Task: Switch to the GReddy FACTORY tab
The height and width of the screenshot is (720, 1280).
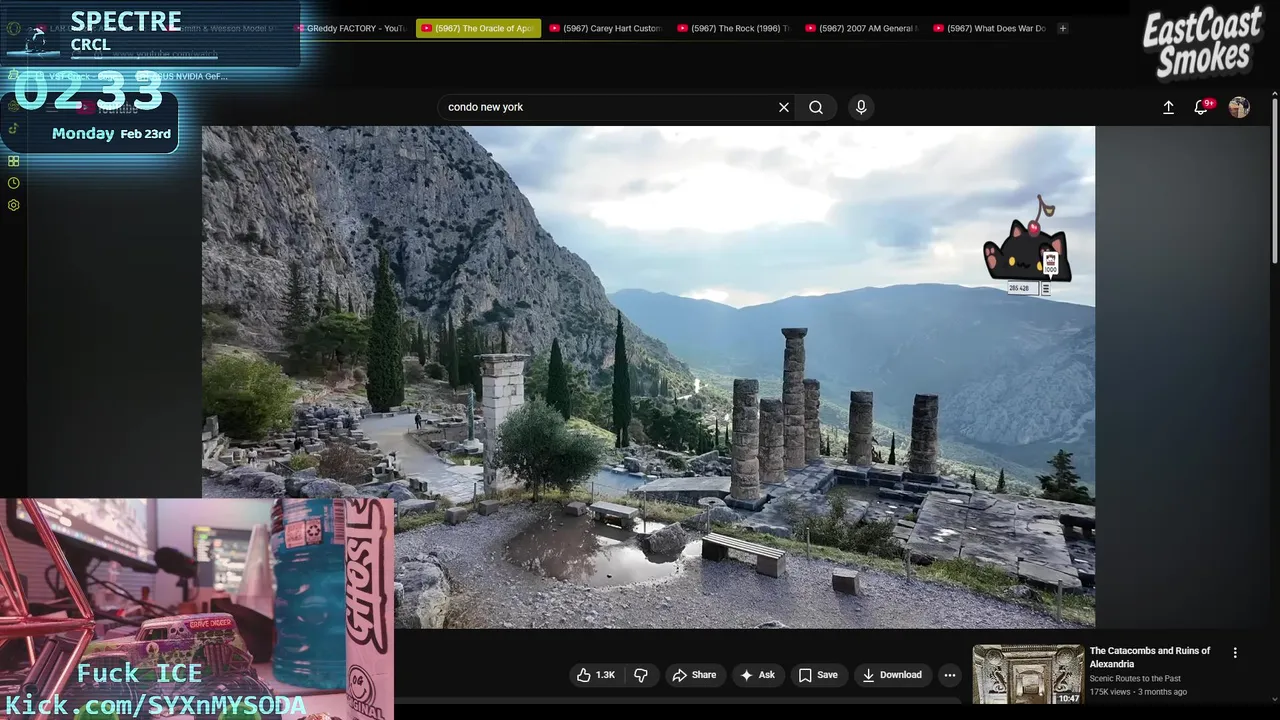Action: [350, 28]
